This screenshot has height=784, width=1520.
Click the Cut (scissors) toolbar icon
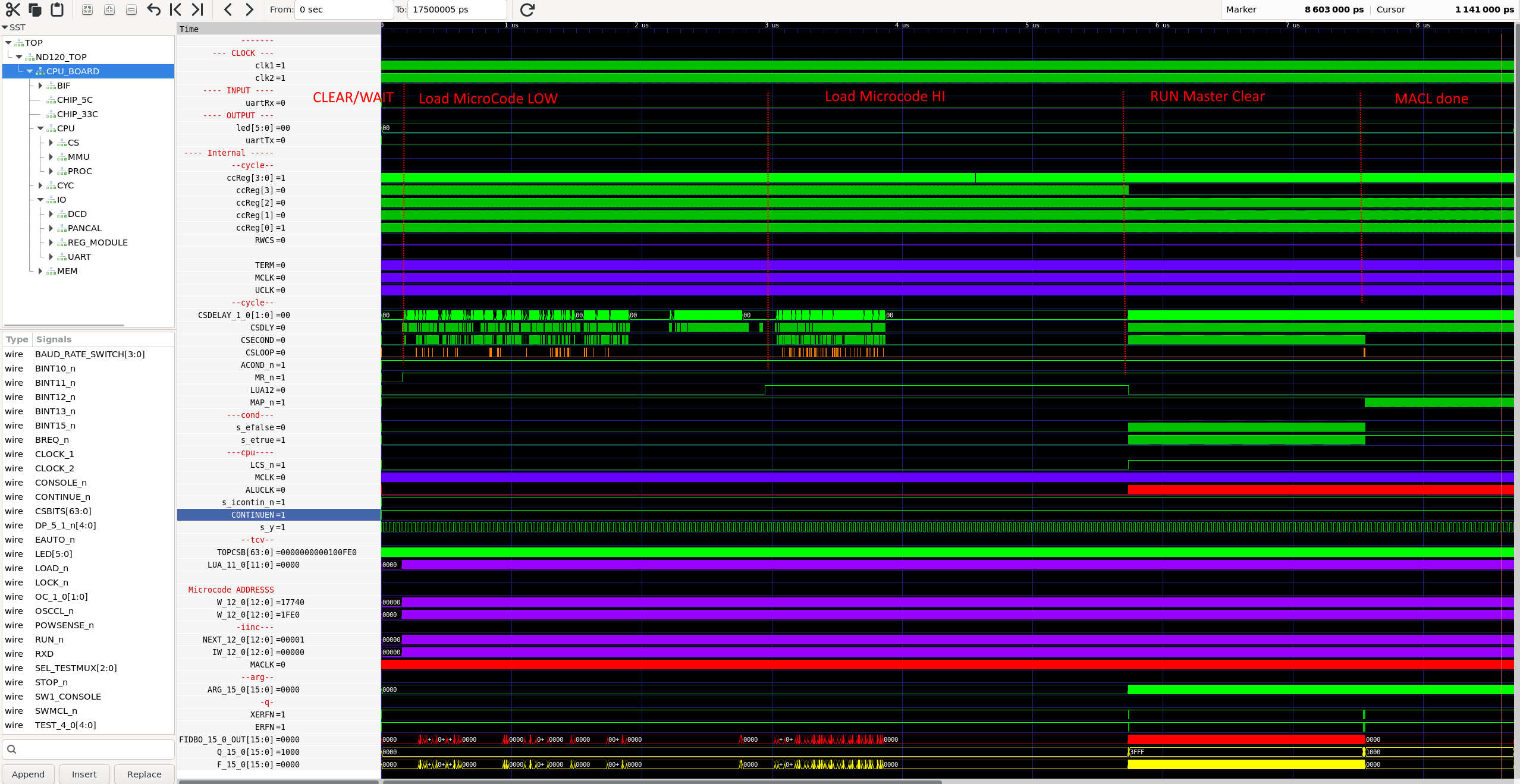tap(13, 10)
